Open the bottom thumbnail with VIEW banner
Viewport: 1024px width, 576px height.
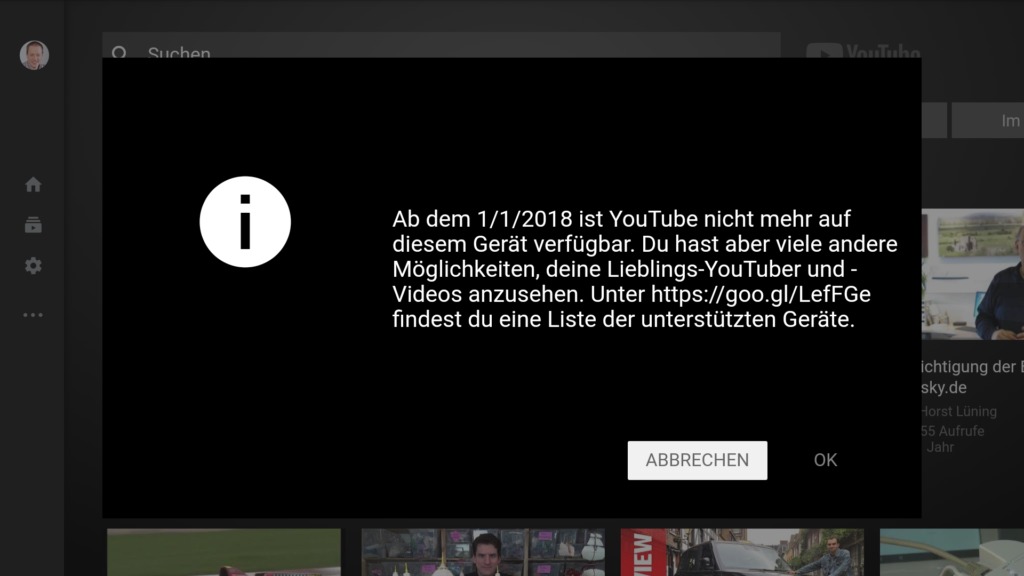pos(742,552)
